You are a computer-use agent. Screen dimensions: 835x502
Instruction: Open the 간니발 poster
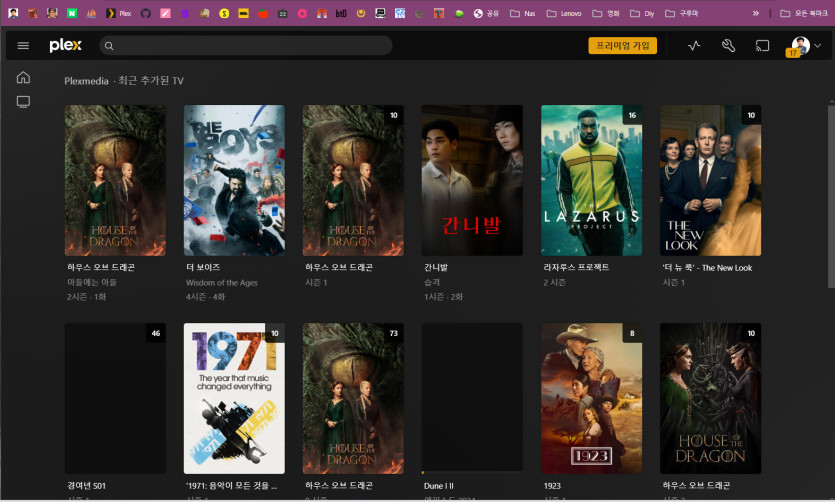click(x=472, y=180)
